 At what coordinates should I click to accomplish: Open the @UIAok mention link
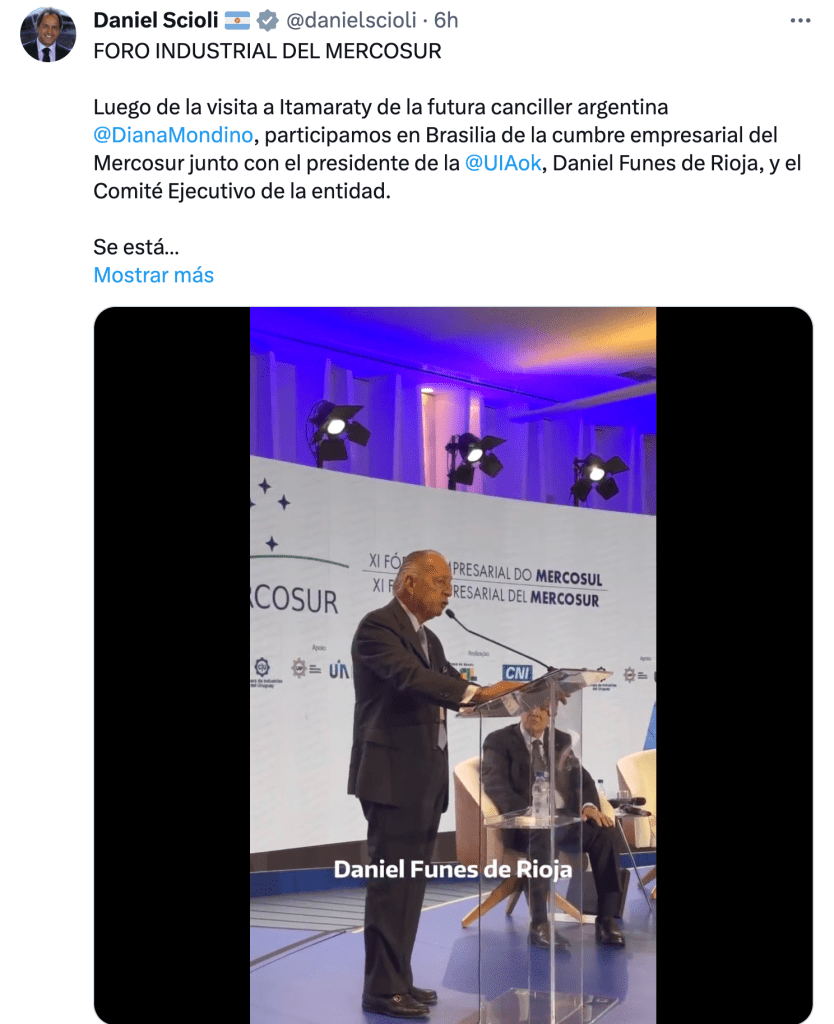pyautogui.click(x=503, y=163)
